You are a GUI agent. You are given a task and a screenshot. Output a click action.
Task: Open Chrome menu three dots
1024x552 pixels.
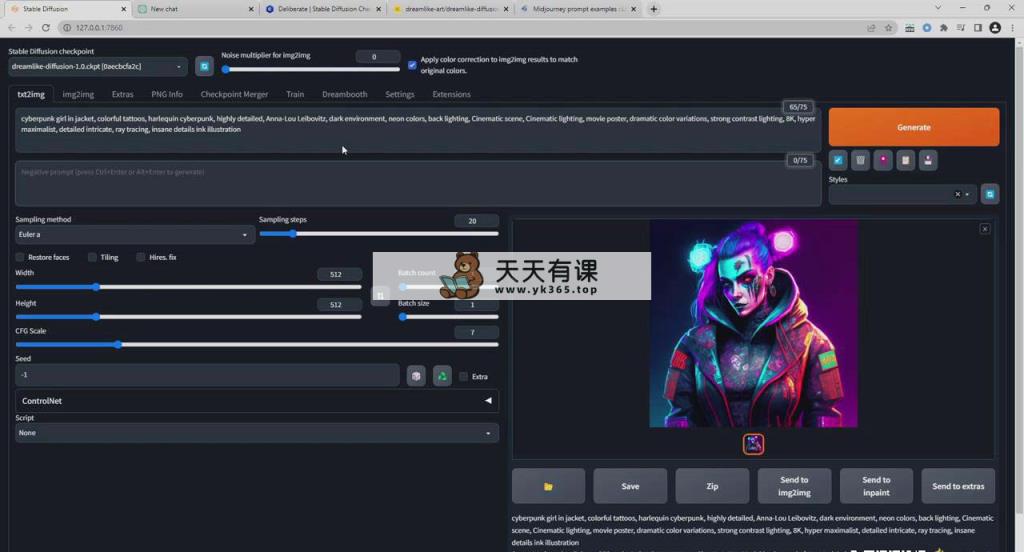(1013, 27)
